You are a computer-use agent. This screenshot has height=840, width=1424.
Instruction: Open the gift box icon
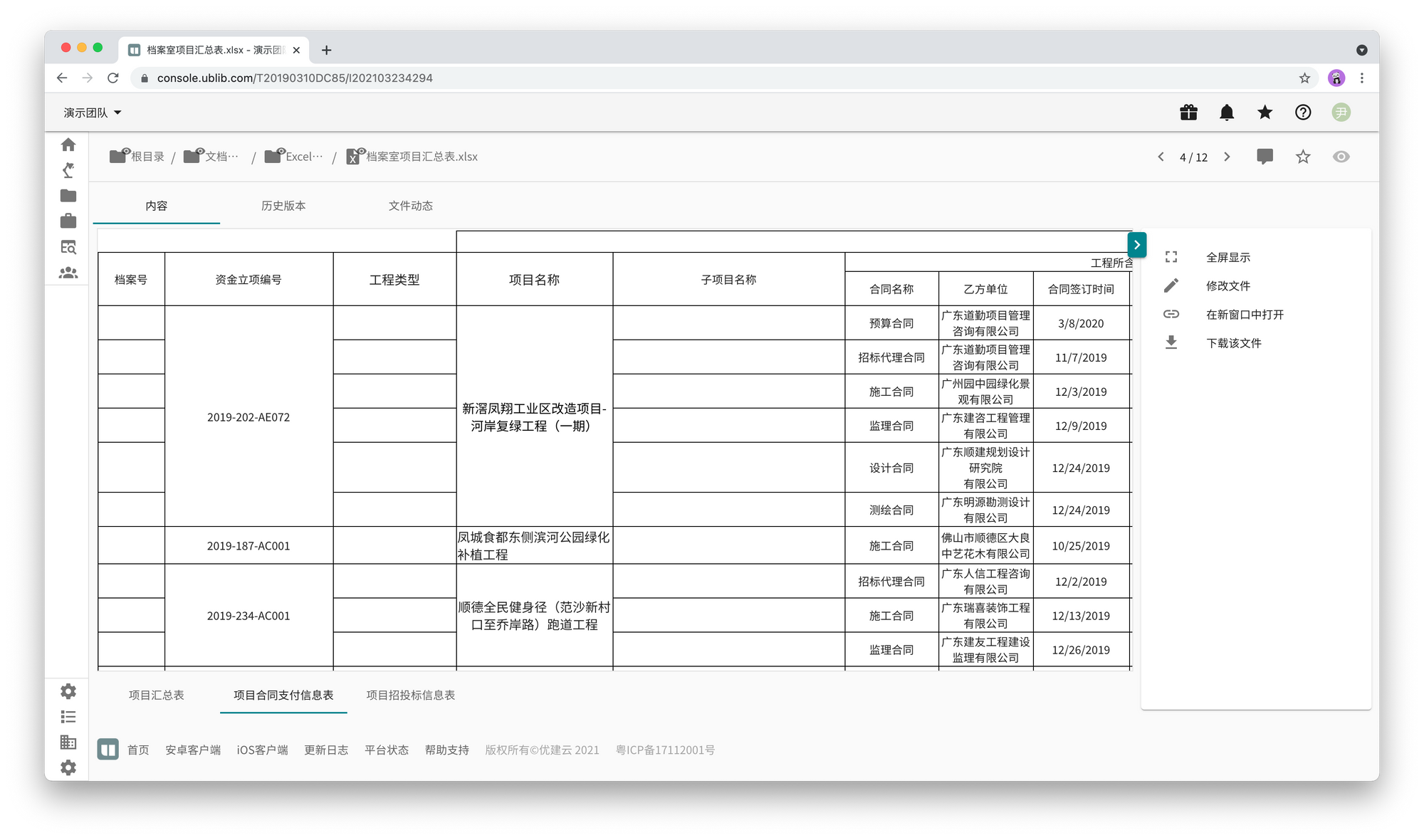pos(1188,112)
